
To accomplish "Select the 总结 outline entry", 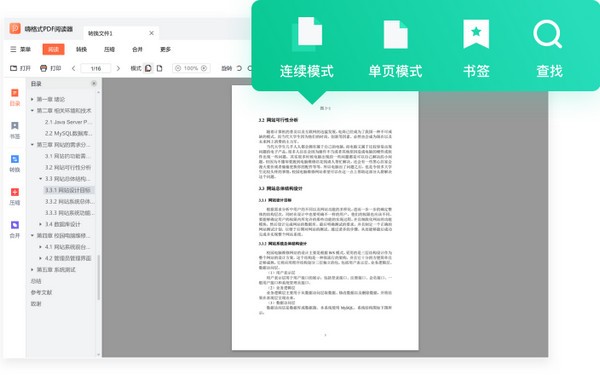I will click(x=36, y=281).
